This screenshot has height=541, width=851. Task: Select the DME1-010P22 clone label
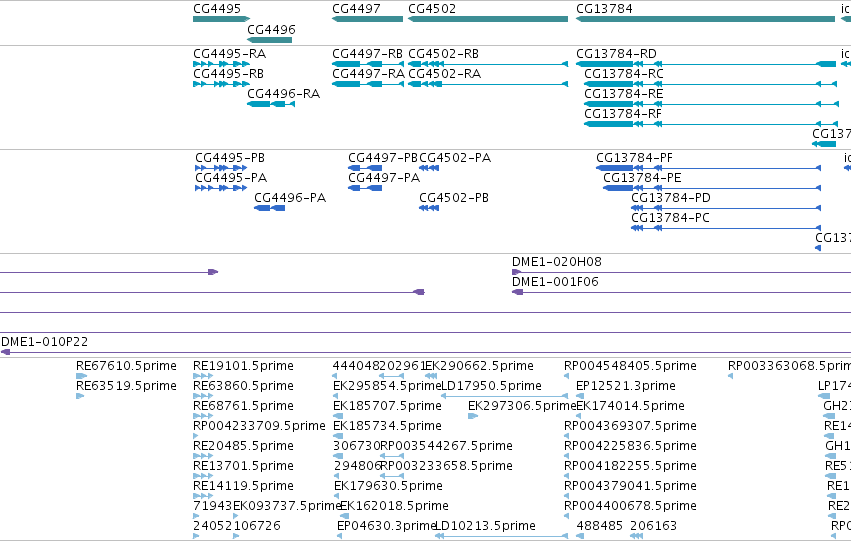(x=45, y=342)
